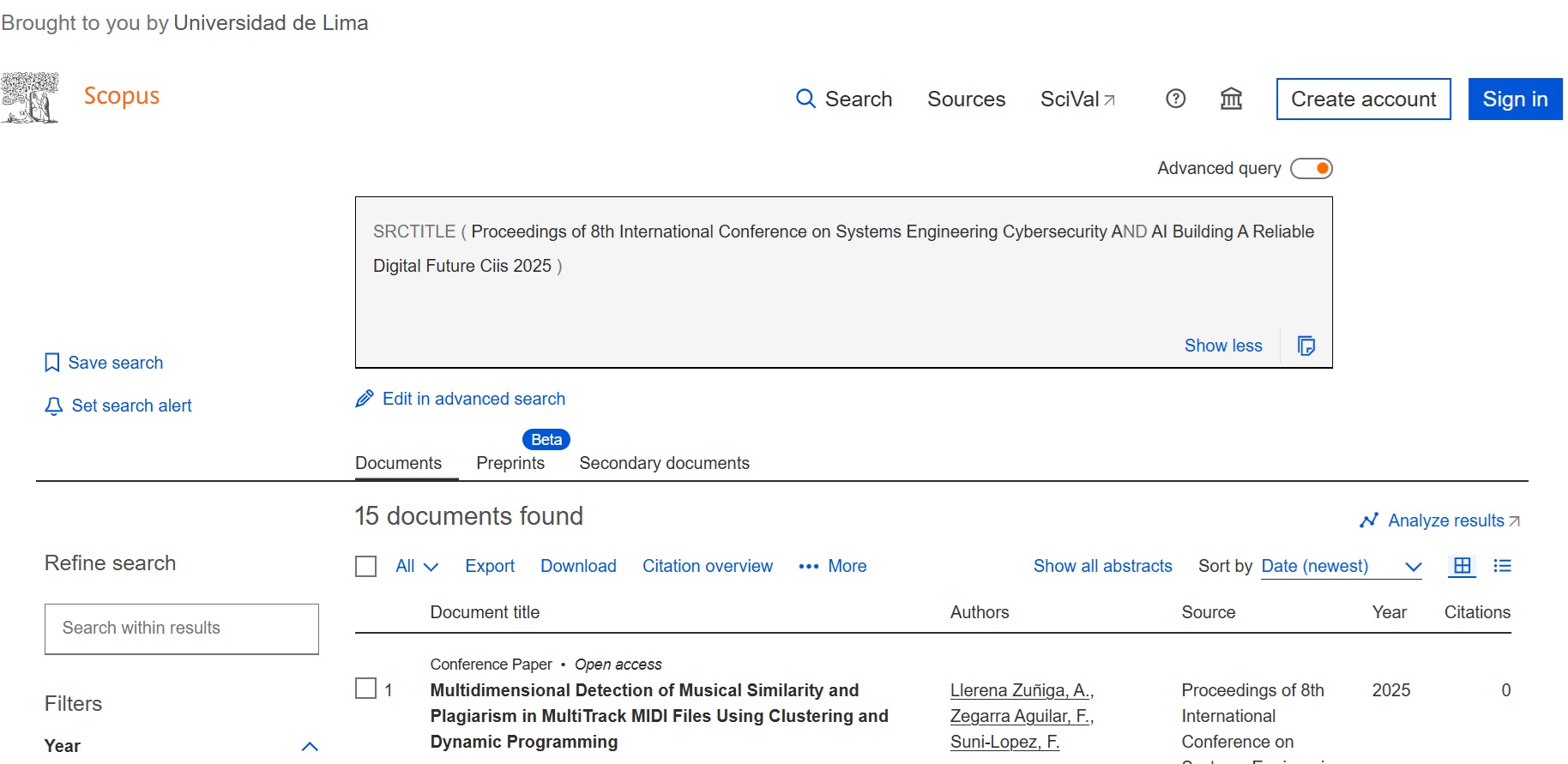Image resolution: width=1568 pixels, height=764 pixels.
Task: Switch to the Preprints tab
Action: click(x=510, y=463)
